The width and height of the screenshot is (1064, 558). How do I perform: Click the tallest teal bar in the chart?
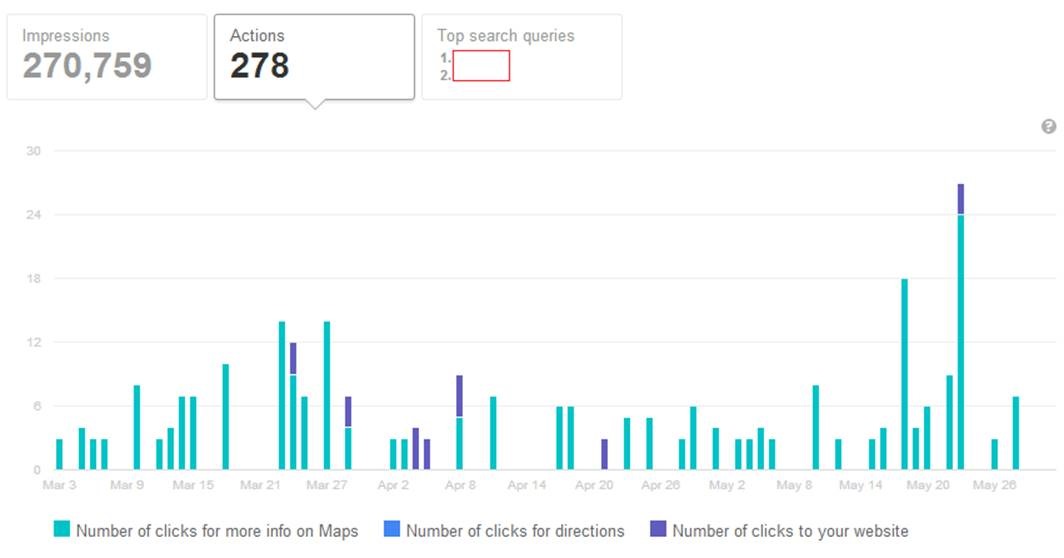coord(961,340)
